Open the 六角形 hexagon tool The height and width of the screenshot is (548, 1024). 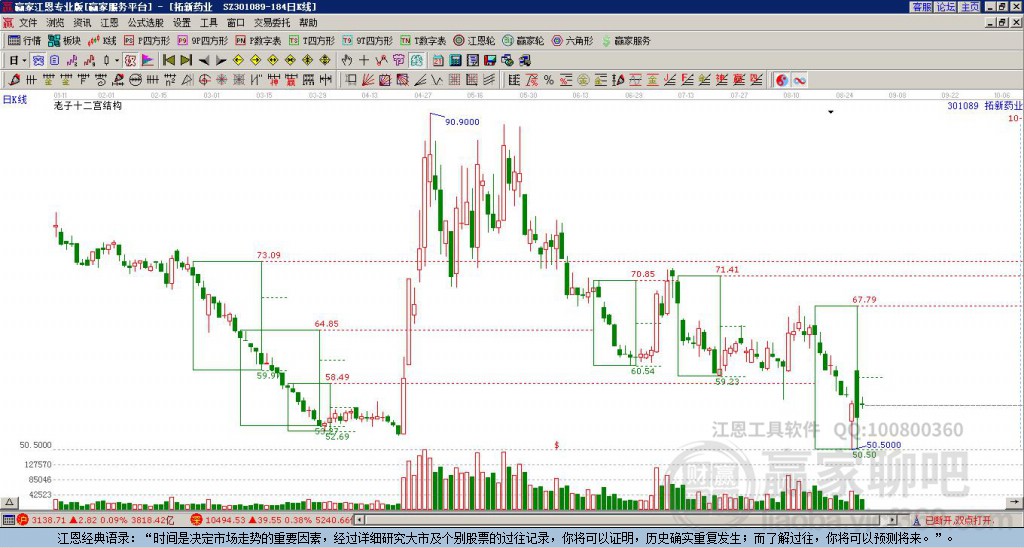pos(572,40)
